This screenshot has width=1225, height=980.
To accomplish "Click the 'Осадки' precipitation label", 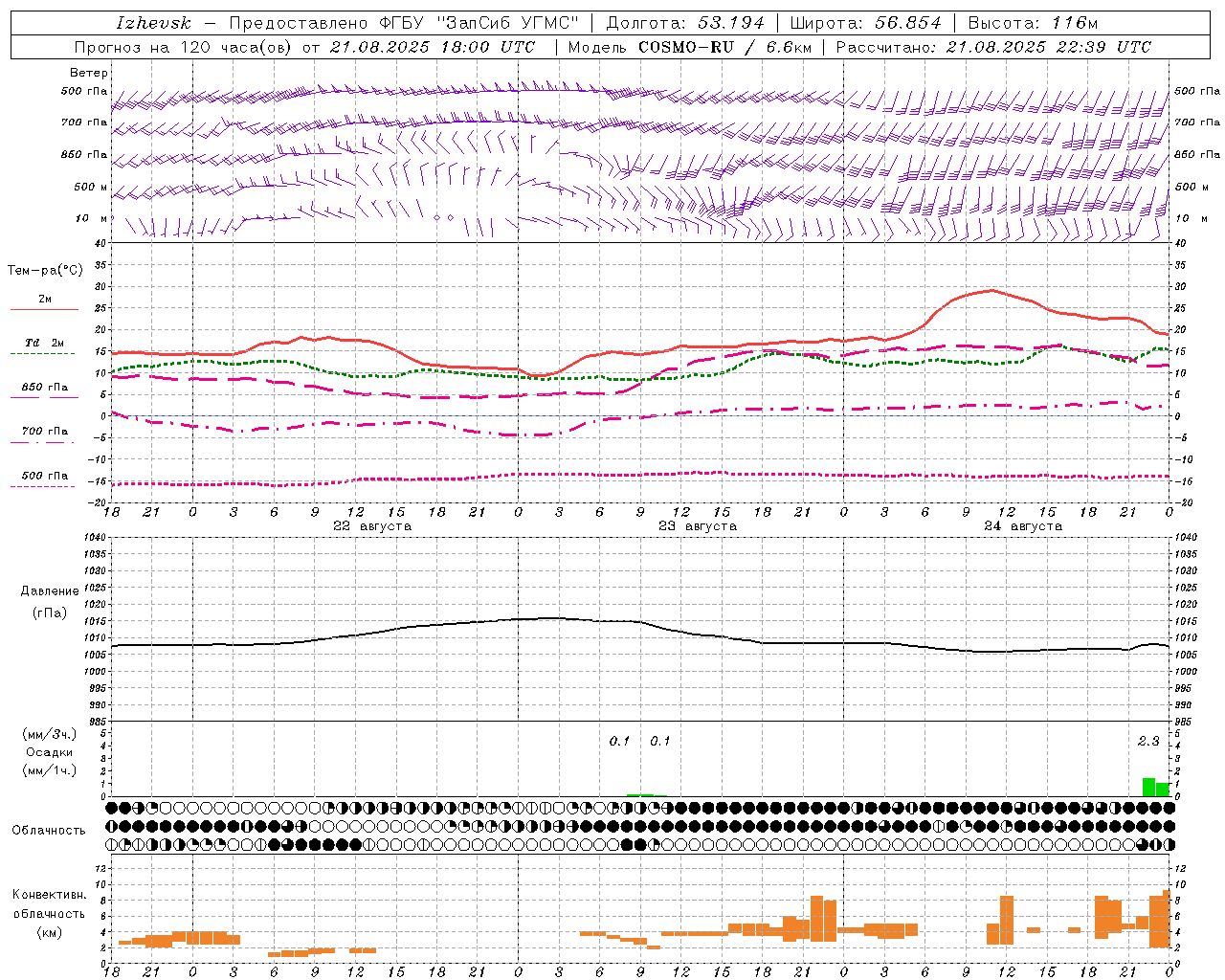I will pos(50,752).
